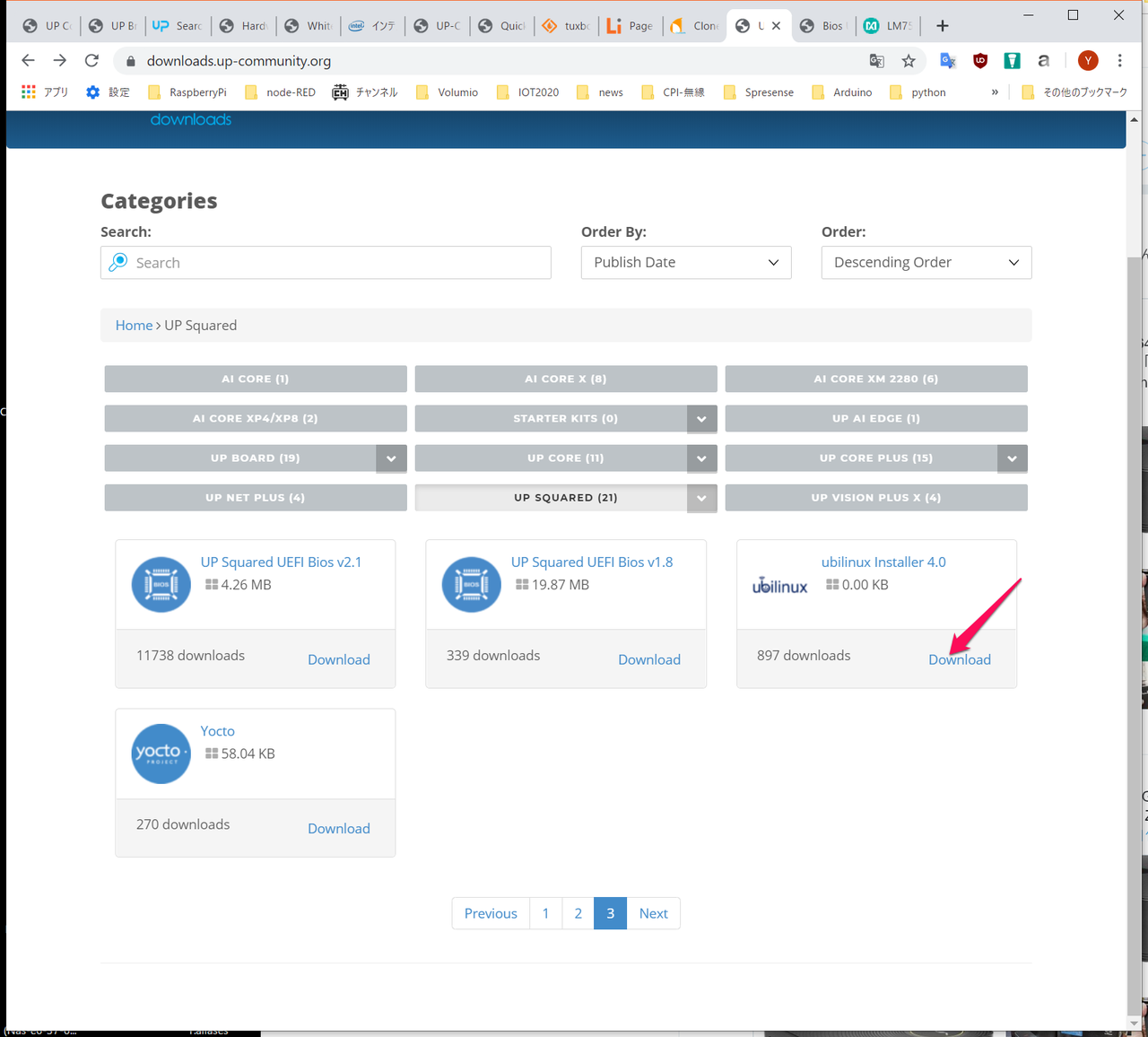
Task: Open the Descending Order dropdown
Action: pos(926,262)
